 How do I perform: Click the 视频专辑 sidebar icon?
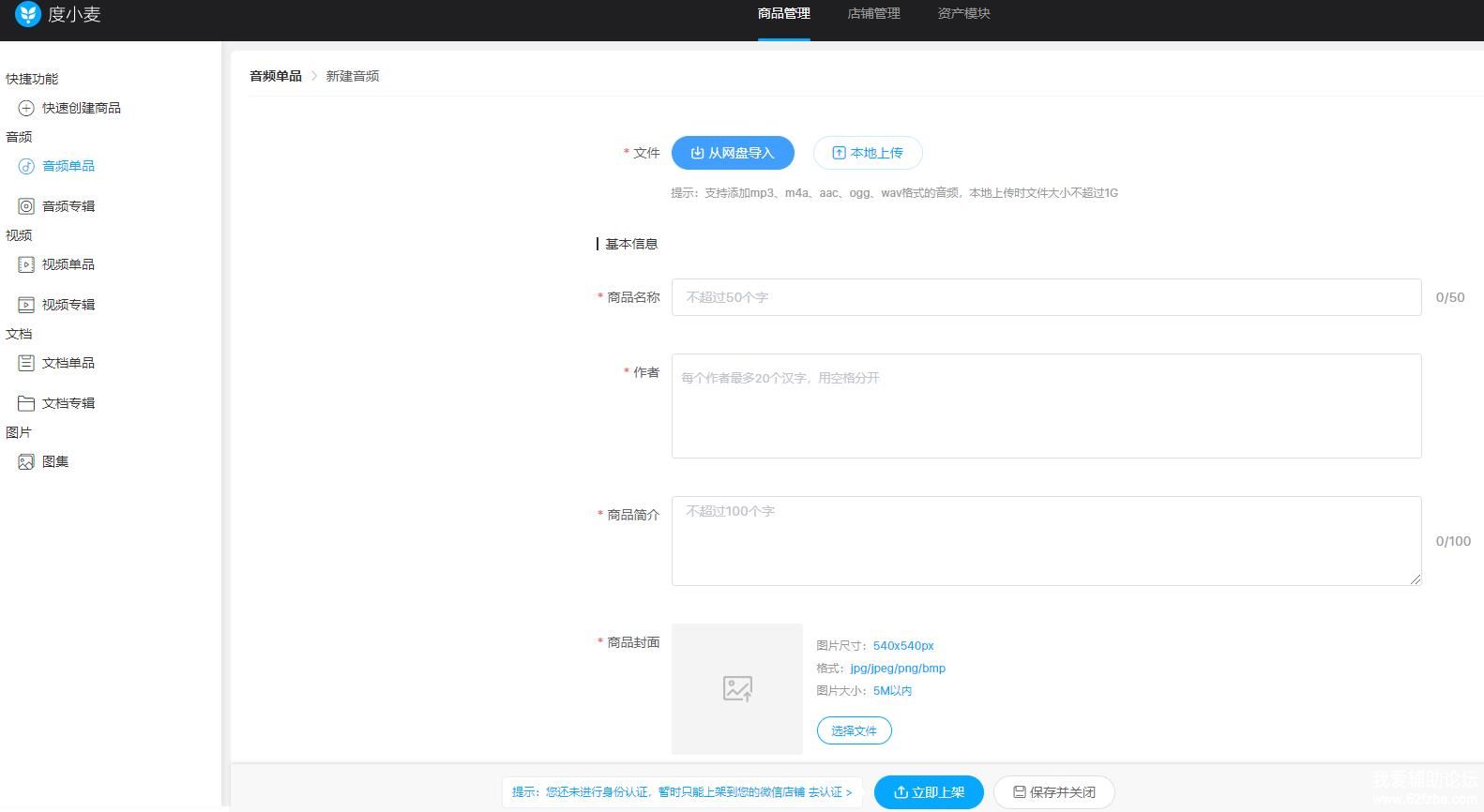click(x=26, y=305)
